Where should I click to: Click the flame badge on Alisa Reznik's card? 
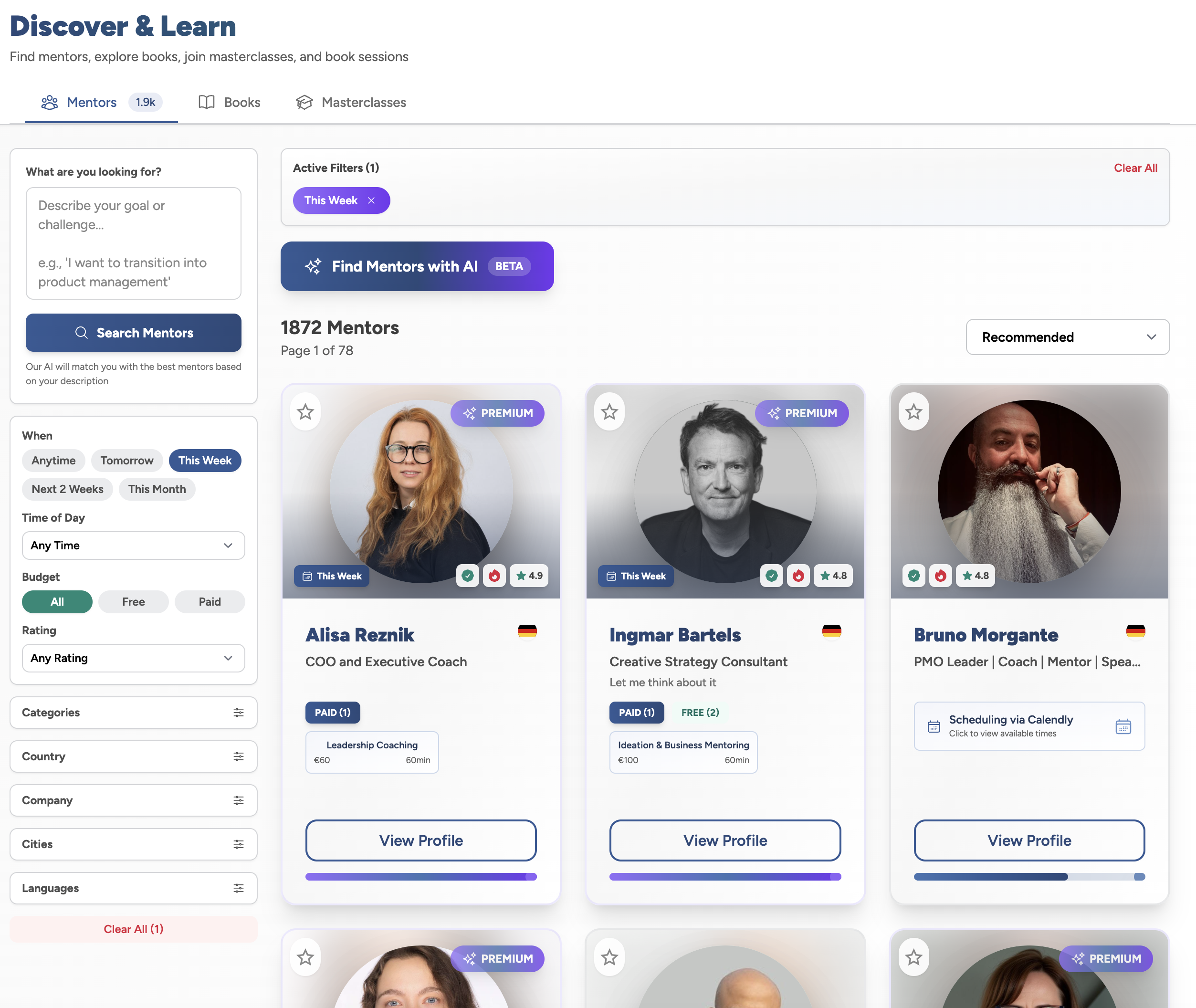coord(494,576)
